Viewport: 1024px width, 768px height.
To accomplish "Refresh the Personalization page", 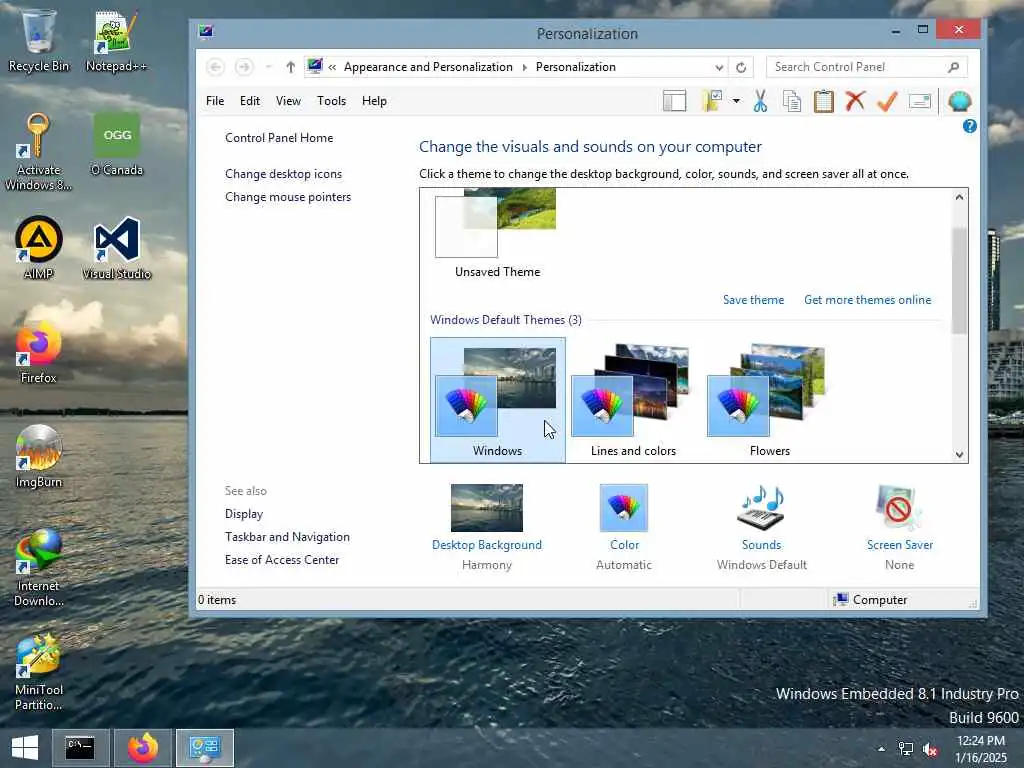I will pyautogui.click(x=741, y=67).
